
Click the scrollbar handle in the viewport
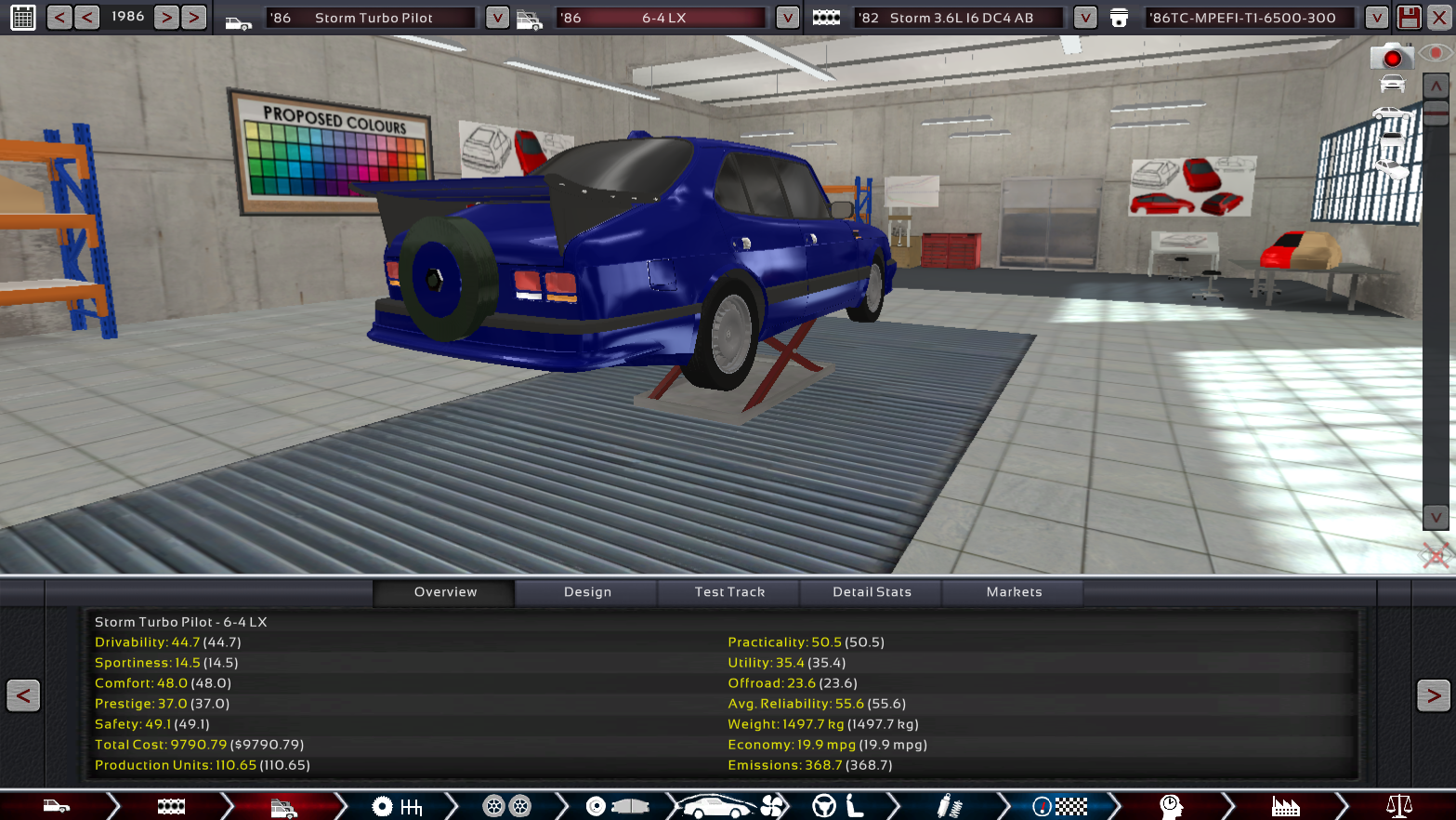pos(1436,113)
